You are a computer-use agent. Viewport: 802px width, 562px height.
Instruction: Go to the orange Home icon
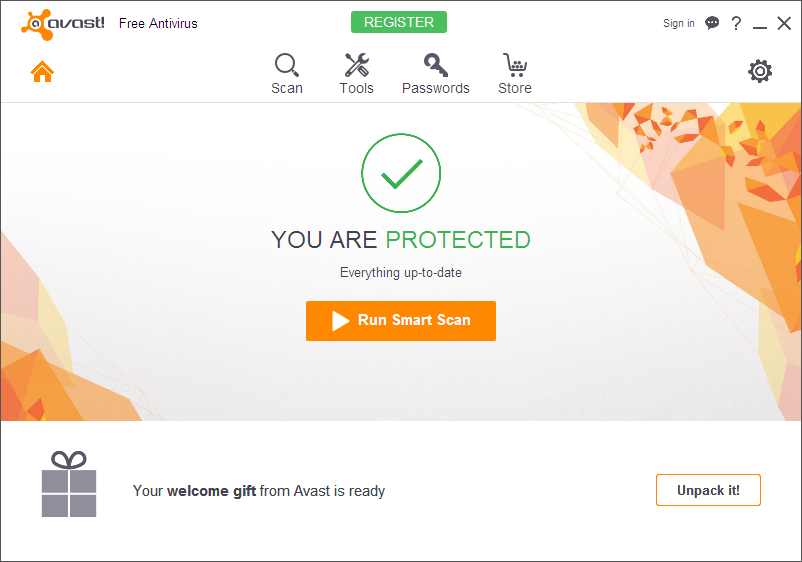tap(42, 72)
